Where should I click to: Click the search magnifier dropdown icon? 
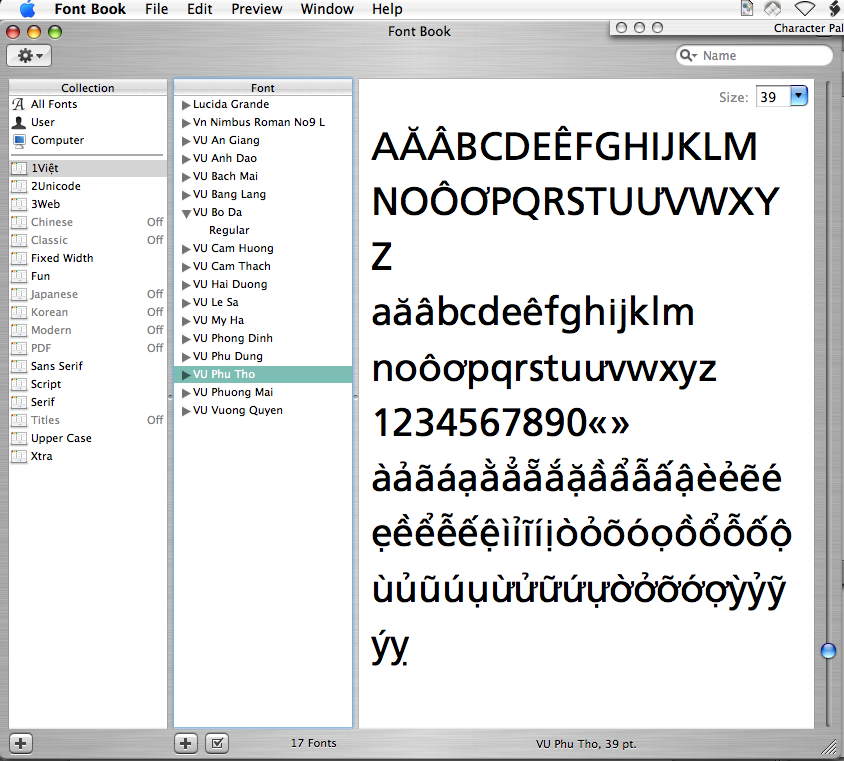pos(688,55)
